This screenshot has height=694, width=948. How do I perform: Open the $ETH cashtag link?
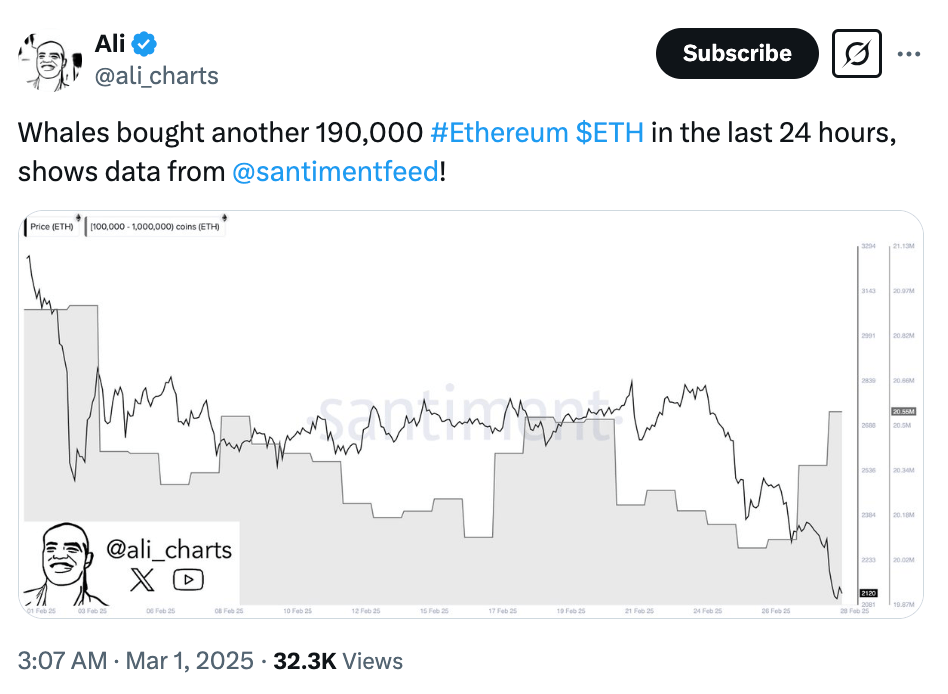(x=610, y=132)
